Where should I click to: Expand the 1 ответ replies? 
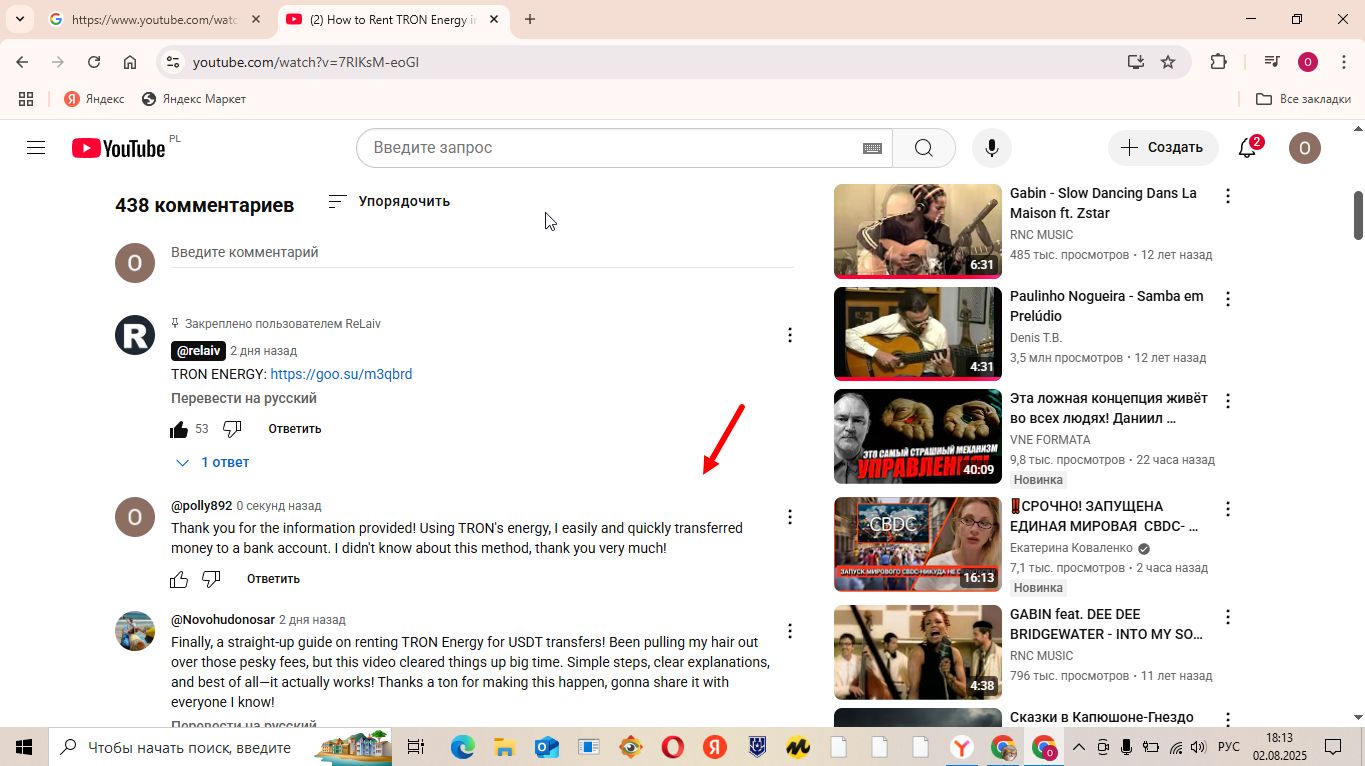click(212, 462)
